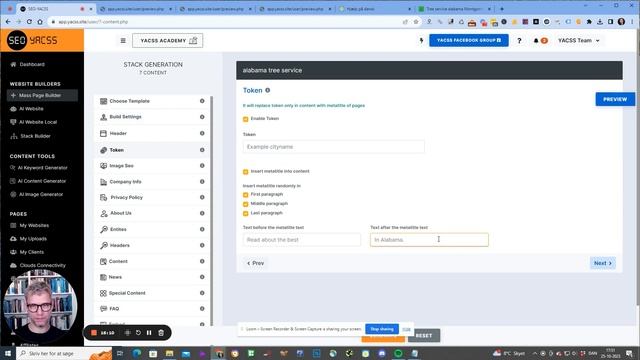Stop the Loom recording red button

pyautogui.click(x=94, y=333)
